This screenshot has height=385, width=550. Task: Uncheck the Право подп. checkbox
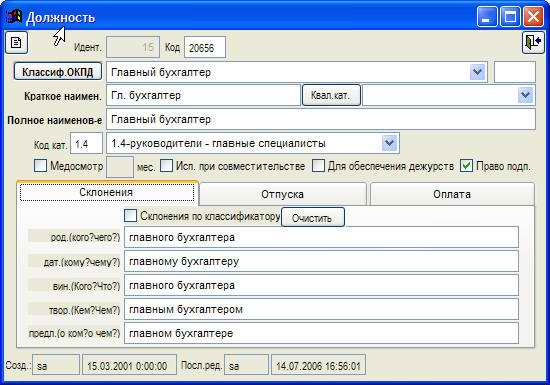(467, 165)
